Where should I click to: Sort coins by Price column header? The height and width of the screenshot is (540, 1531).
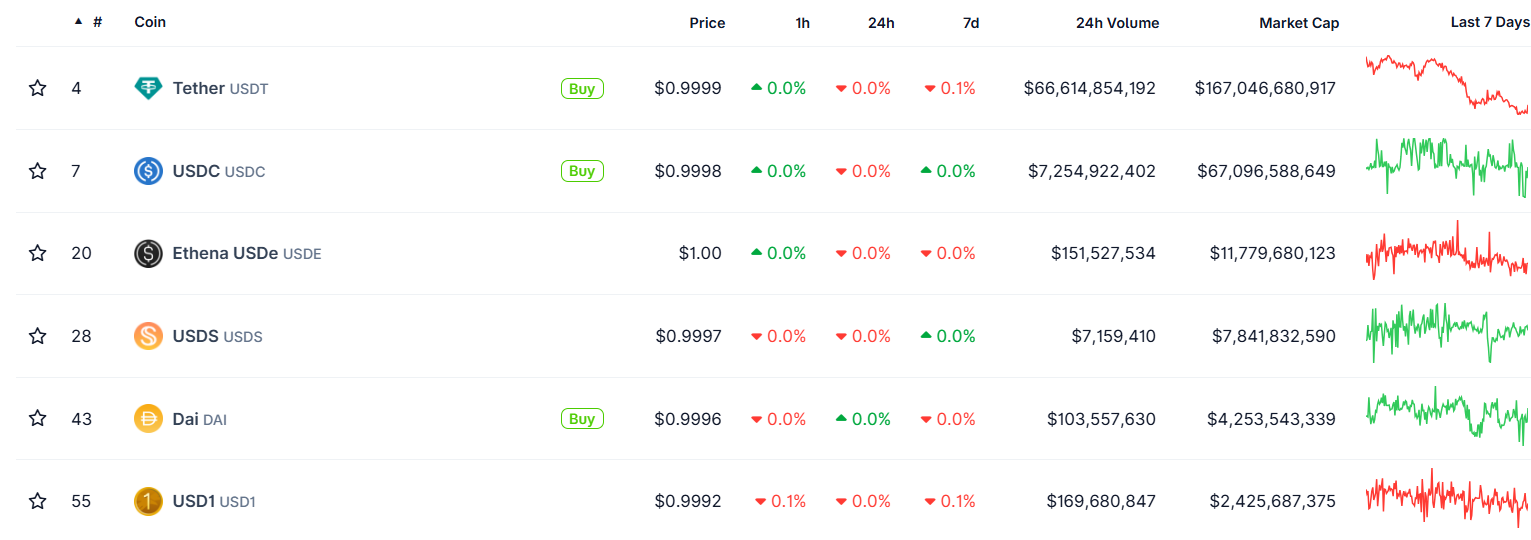(x=707, y=23)
